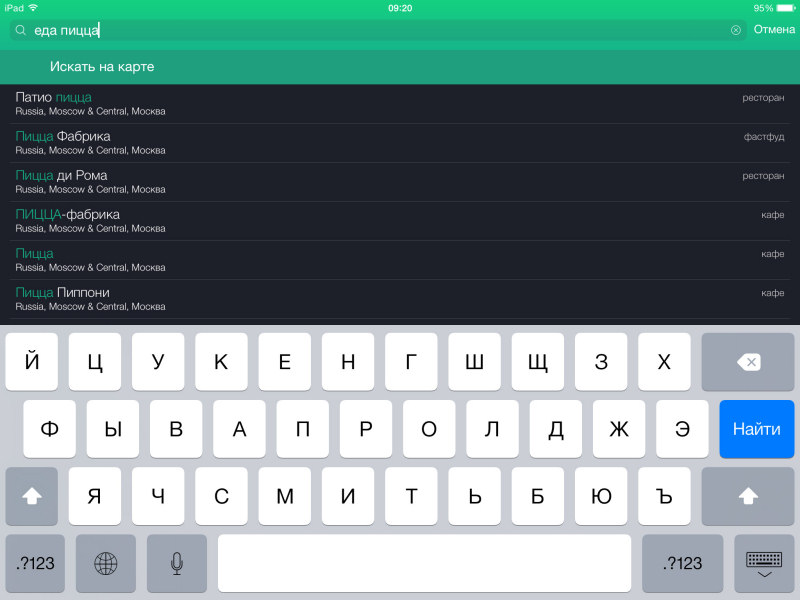Hide the keyboard using dismiss key
Screen dimensions: 800x600
tap(764, 563)
